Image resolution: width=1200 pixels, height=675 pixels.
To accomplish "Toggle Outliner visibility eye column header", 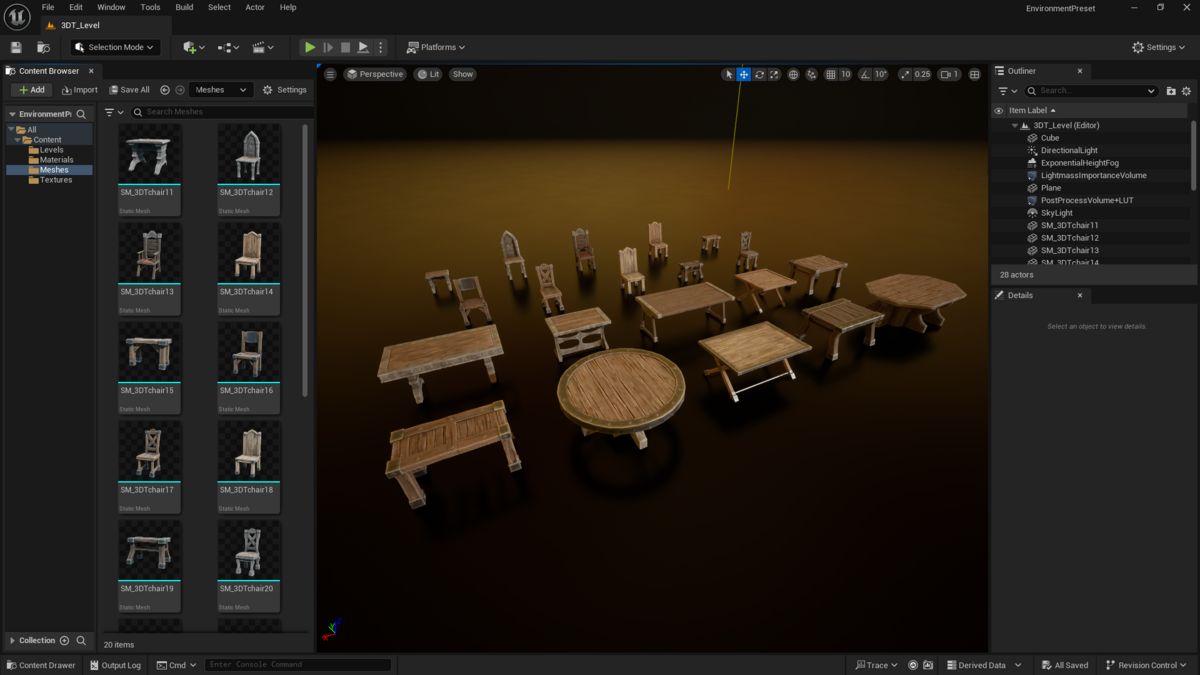I will pyautogui.click(x=998, y=111).
